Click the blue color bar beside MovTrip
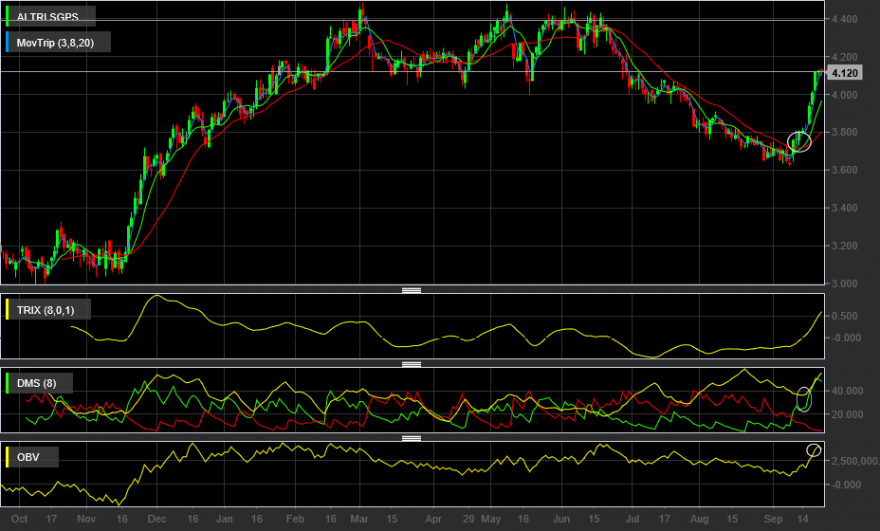880x531 pixels. tap(7, 42)
